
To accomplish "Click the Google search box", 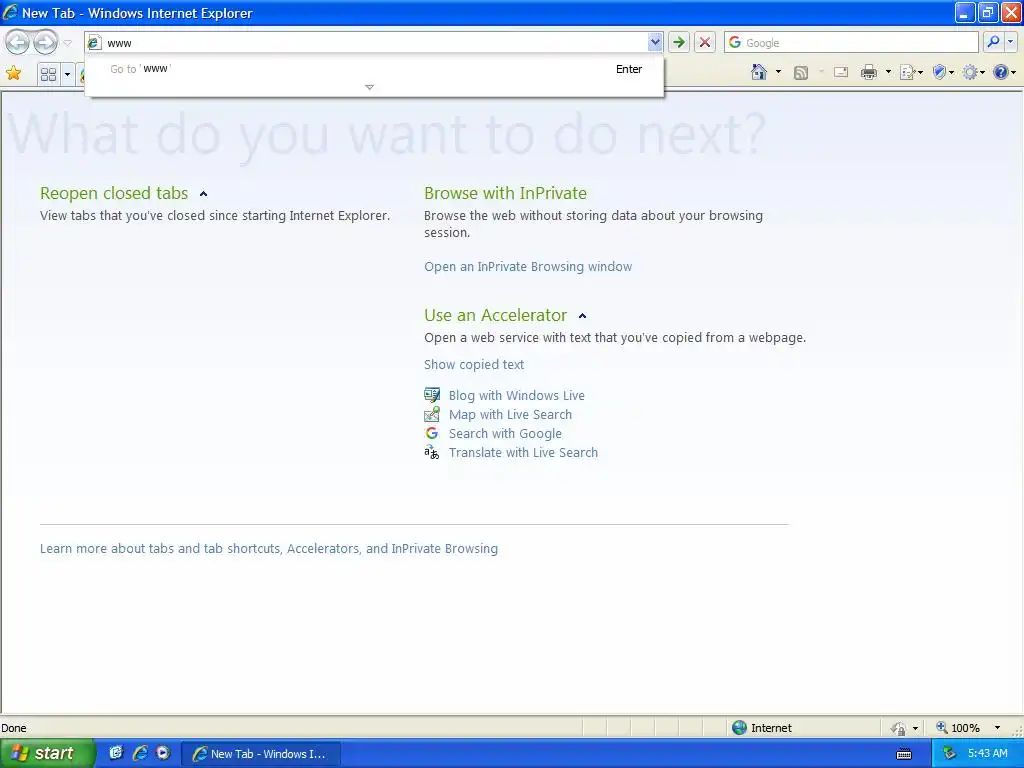I will coord(851,43).
